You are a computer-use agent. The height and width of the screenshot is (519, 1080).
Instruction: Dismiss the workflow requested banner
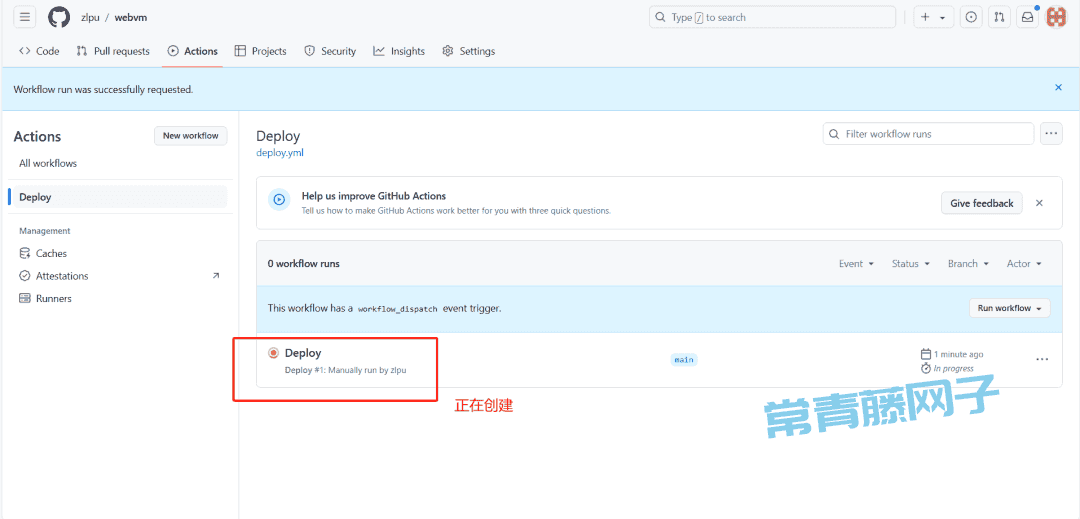[1059, 87]
